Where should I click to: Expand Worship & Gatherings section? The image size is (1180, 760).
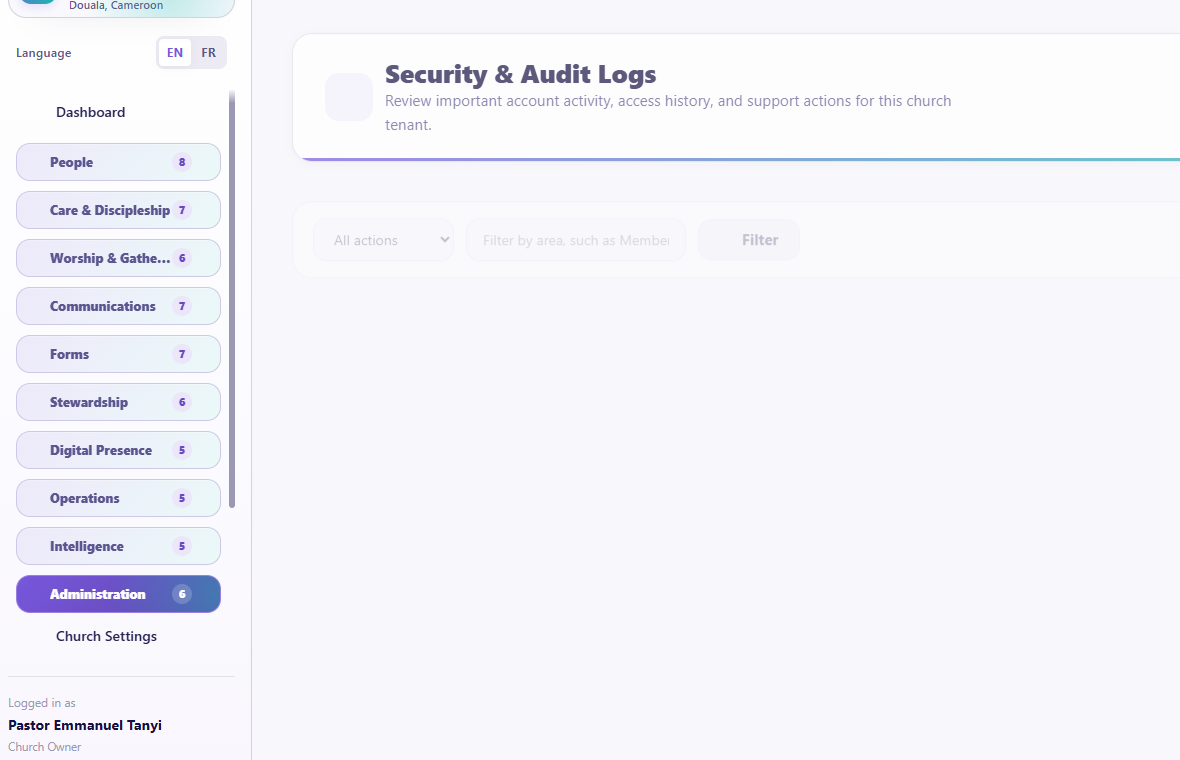pyautogui.click(x=118, y=258)
